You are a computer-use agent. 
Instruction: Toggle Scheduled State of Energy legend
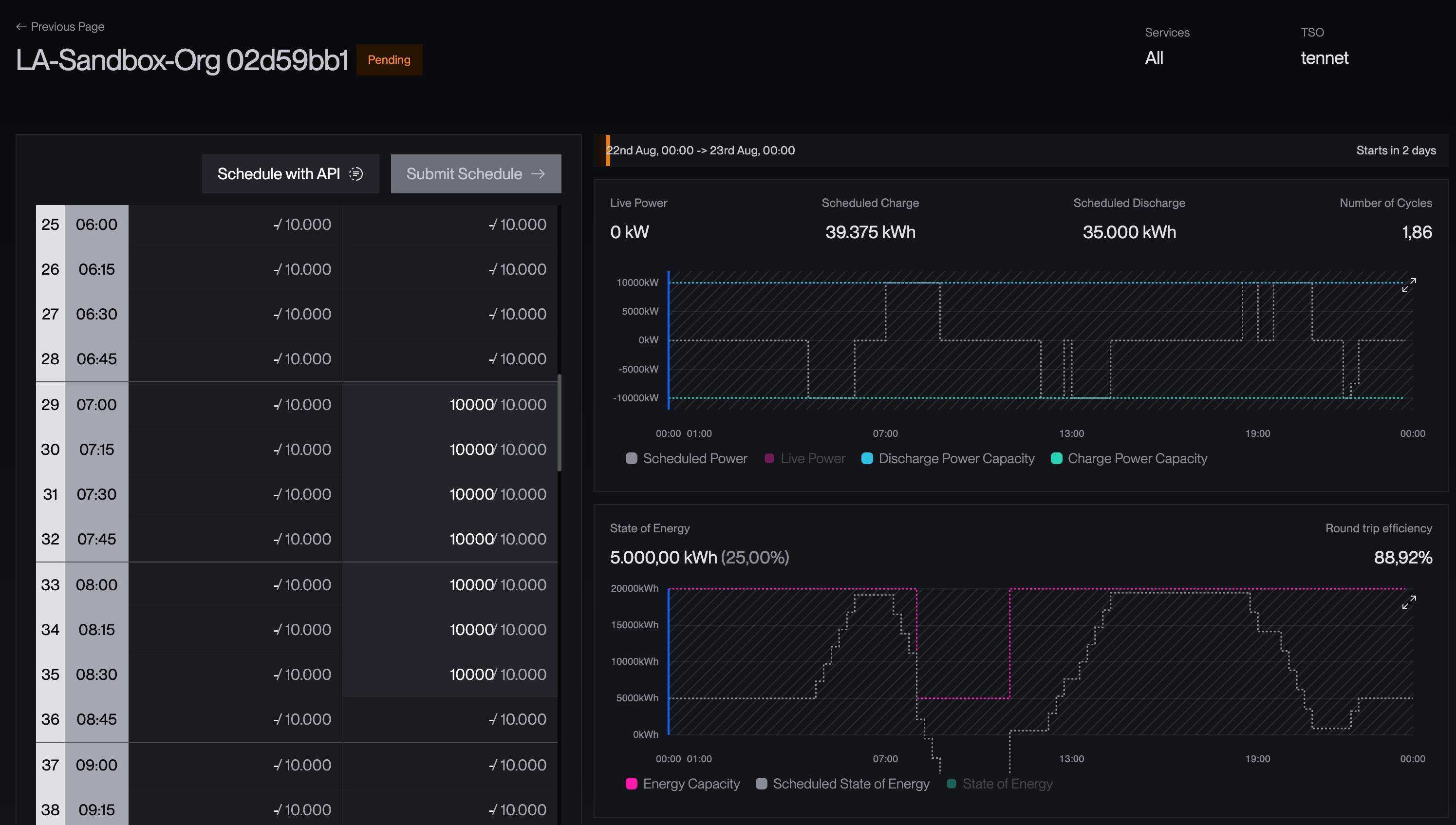[x=842, y=784]
